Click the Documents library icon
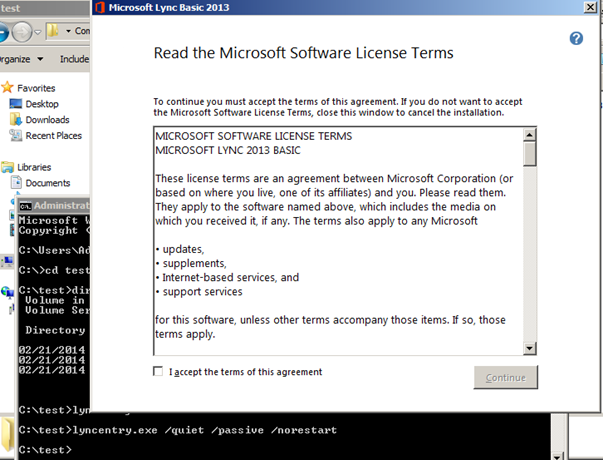Image resolution: width=603 pixels, height=460 pixels. tap(16, 182)
